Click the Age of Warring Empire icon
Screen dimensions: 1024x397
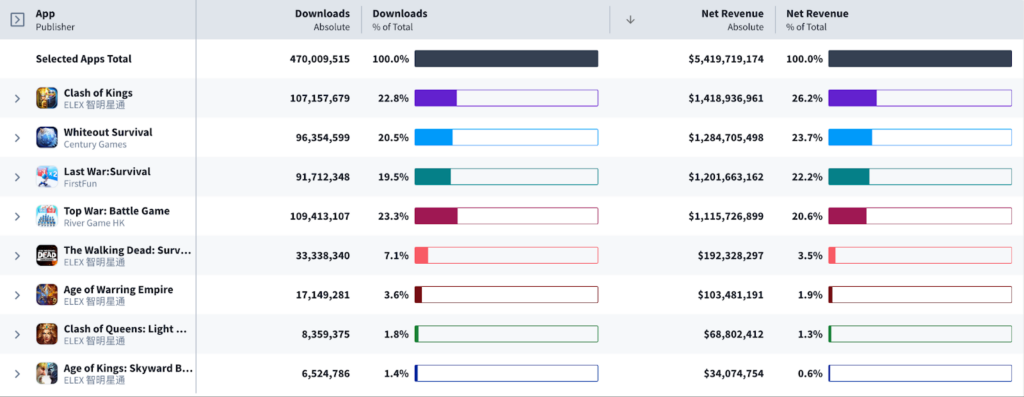46,294
